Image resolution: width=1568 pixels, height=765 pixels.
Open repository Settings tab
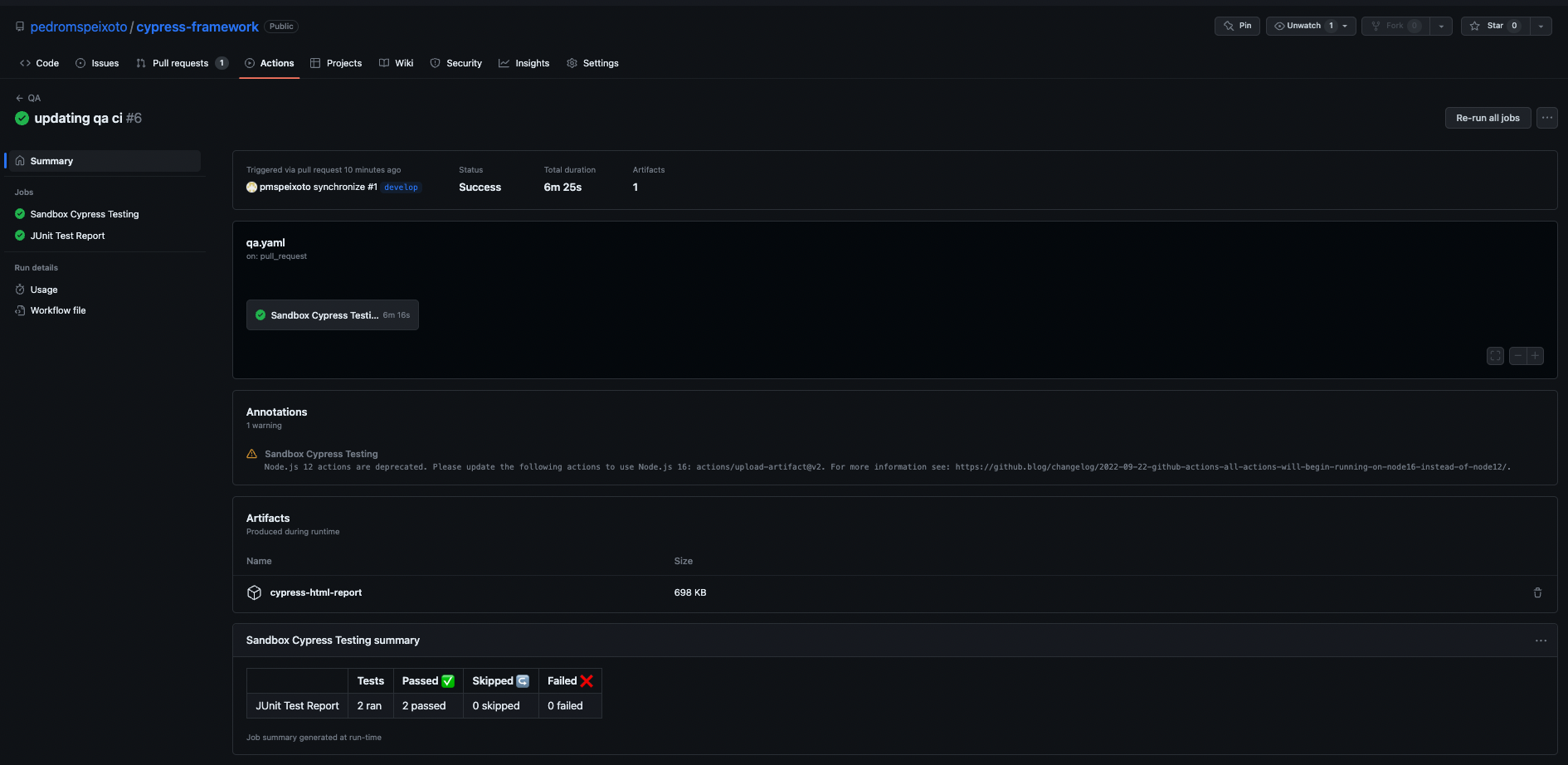[x=592, y=63]
